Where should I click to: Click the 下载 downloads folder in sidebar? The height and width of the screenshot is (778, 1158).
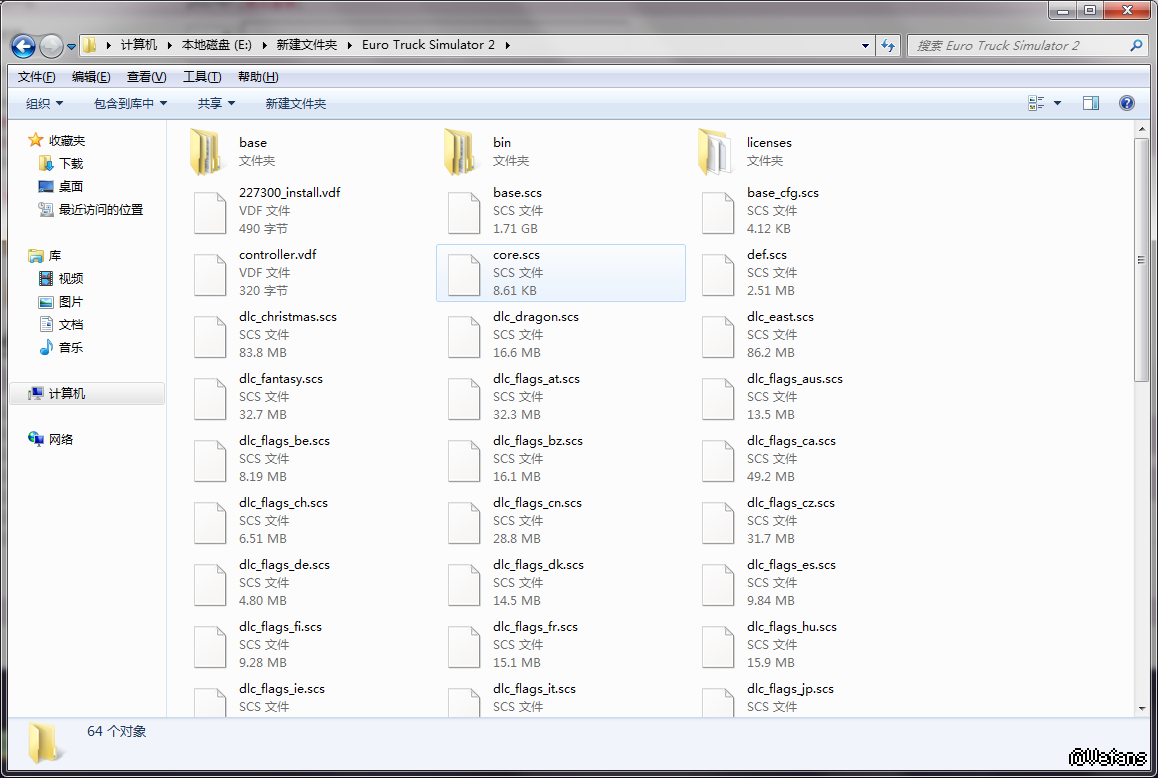(x=70, y=163)
